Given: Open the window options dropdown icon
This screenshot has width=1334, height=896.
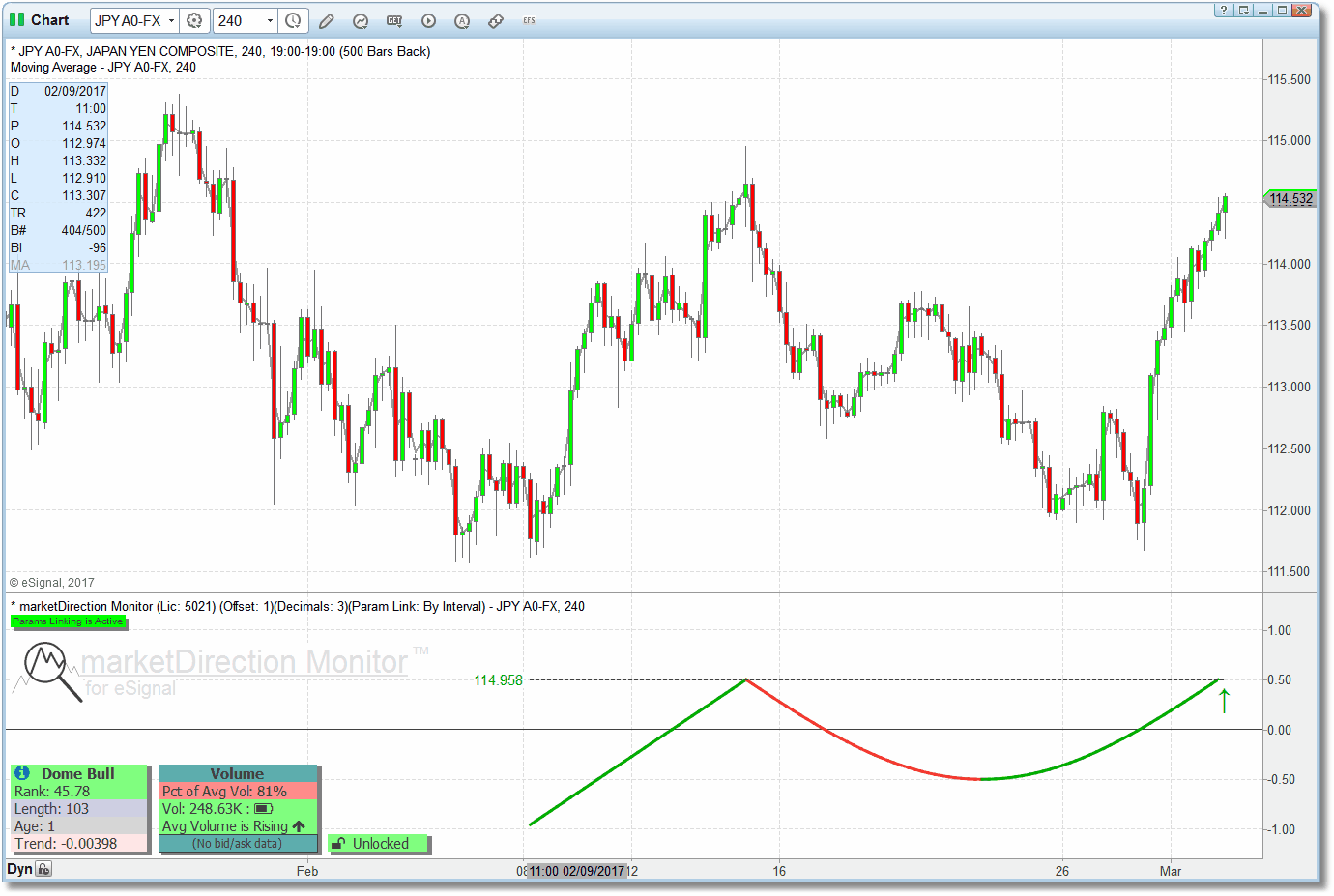Looking at the screenshot, I should pyautogui.click(x=1243, y=10).
